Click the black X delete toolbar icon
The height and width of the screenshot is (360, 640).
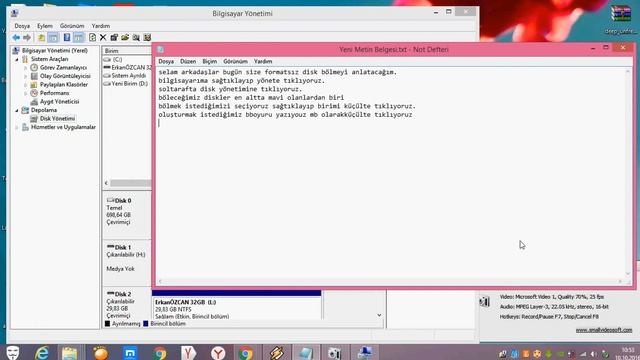[x=103, y=38]
